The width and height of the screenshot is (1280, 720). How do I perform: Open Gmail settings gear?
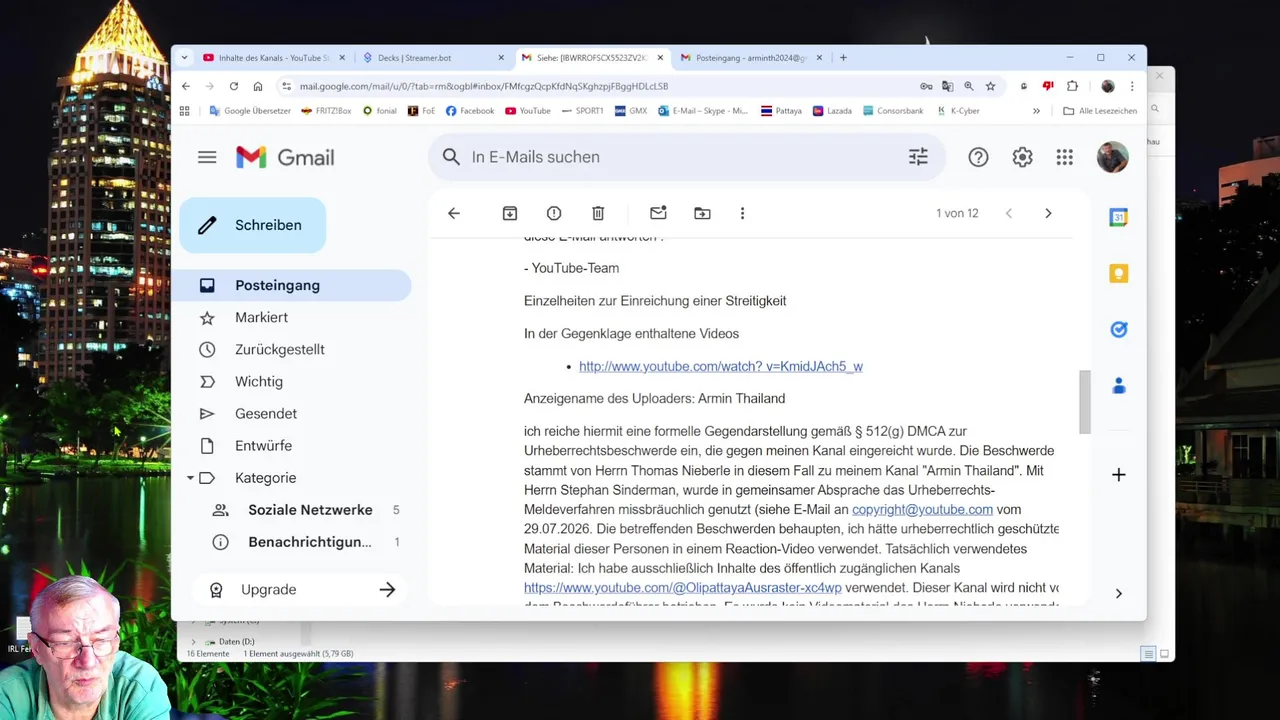click(1022, 157)
